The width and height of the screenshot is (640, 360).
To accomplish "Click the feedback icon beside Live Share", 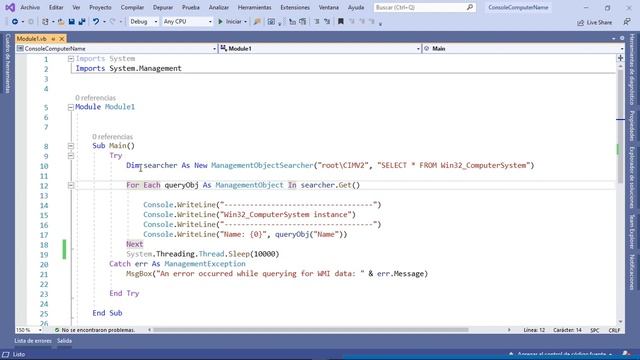I will (627, 22).
